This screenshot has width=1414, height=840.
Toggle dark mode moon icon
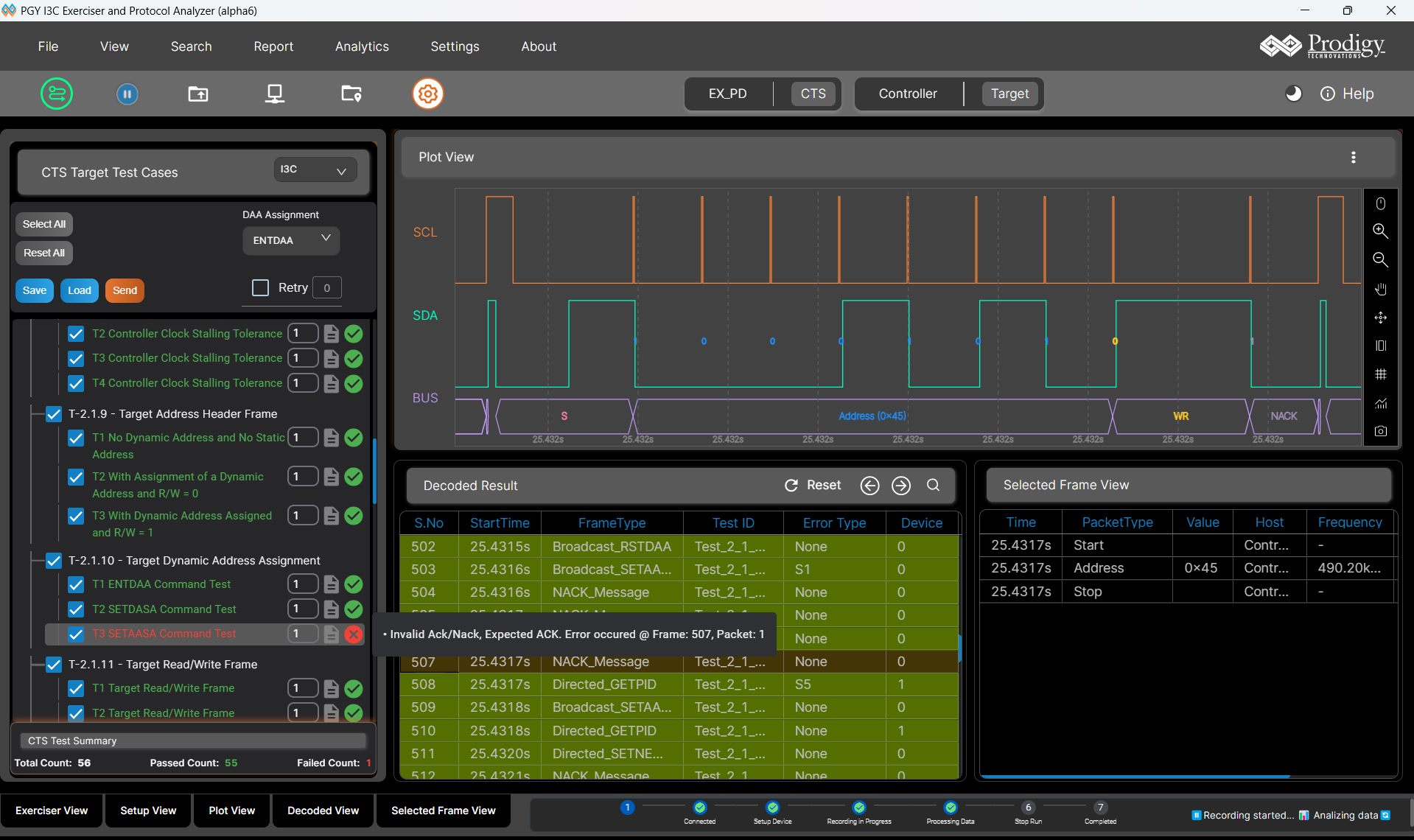(1292, 94)
